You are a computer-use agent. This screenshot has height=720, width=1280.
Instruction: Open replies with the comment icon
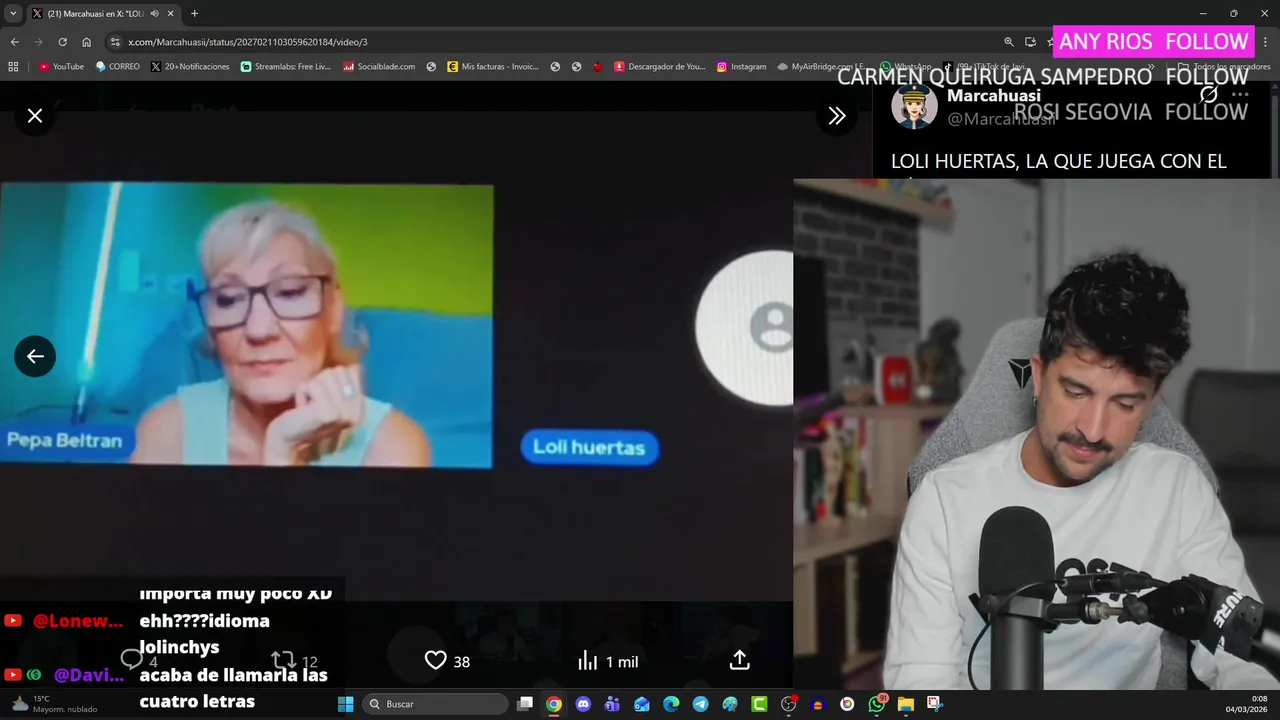(x=139, y=660)
